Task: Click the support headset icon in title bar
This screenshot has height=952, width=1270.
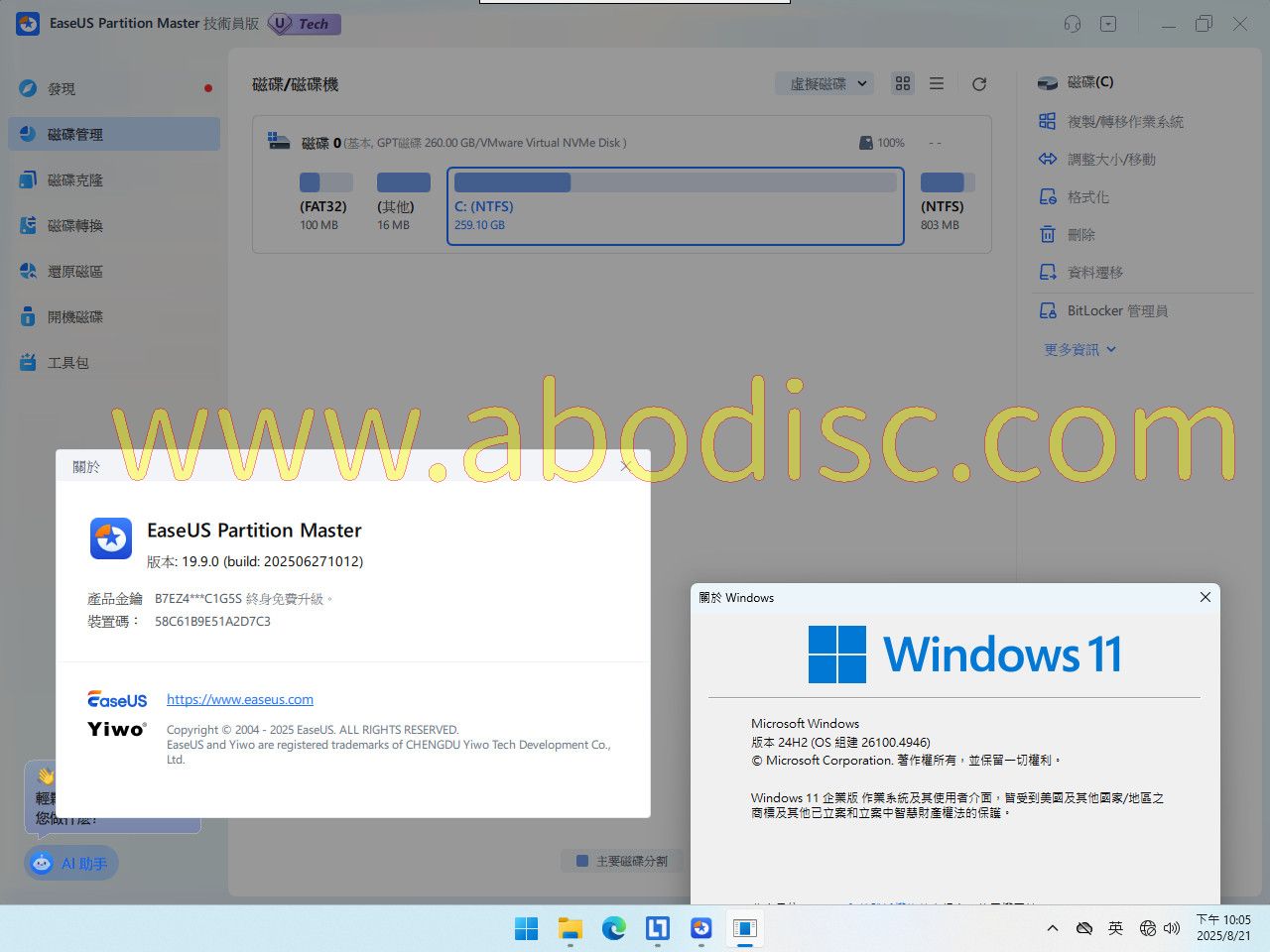Action: click(x=1073, y=24)
